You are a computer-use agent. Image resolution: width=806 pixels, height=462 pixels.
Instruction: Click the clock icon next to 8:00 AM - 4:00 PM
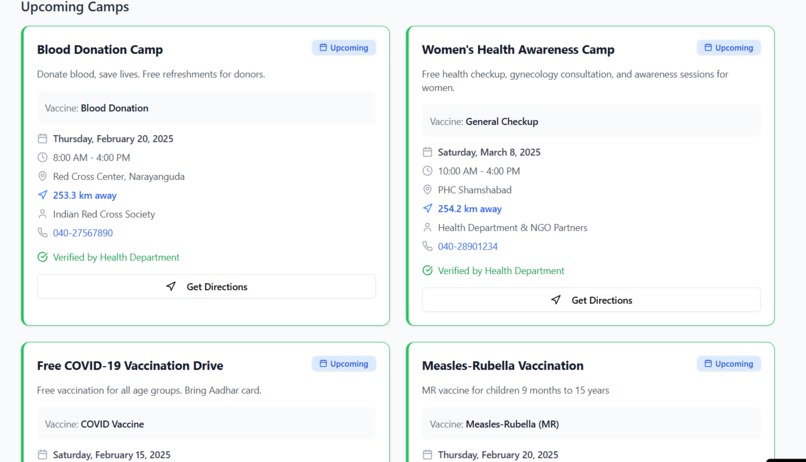(42, 157)
